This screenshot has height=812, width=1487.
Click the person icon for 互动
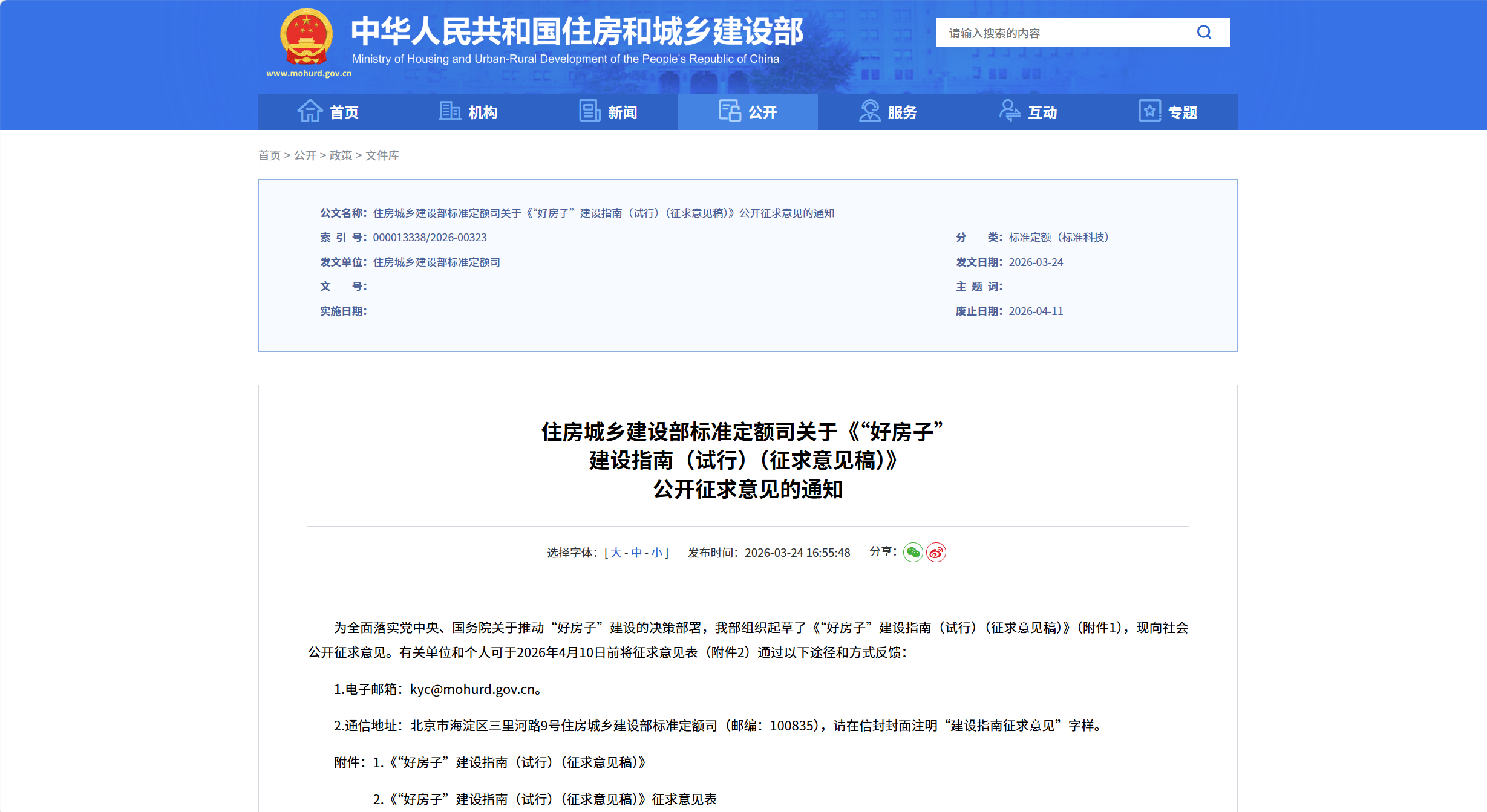(x=1009, y=111)
